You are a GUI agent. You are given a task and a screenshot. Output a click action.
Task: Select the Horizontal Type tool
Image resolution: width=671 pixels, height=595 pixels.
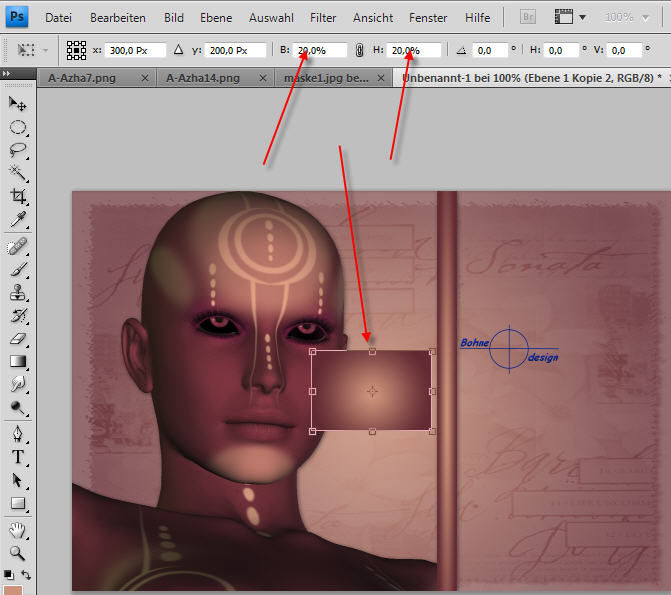click(x=17, y=457)
